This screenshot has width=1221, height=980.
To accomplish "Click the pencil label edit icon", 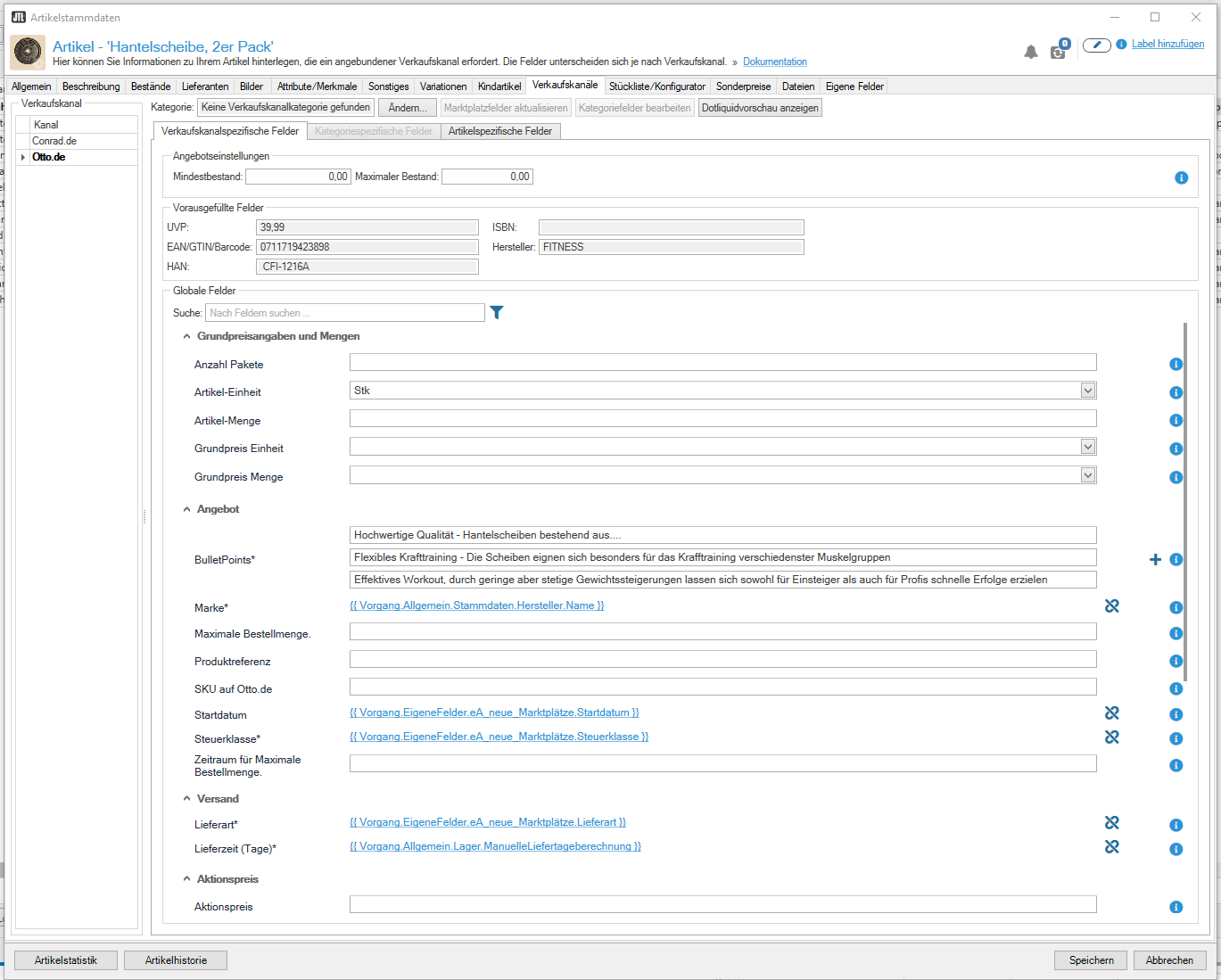I will 1096,45.
